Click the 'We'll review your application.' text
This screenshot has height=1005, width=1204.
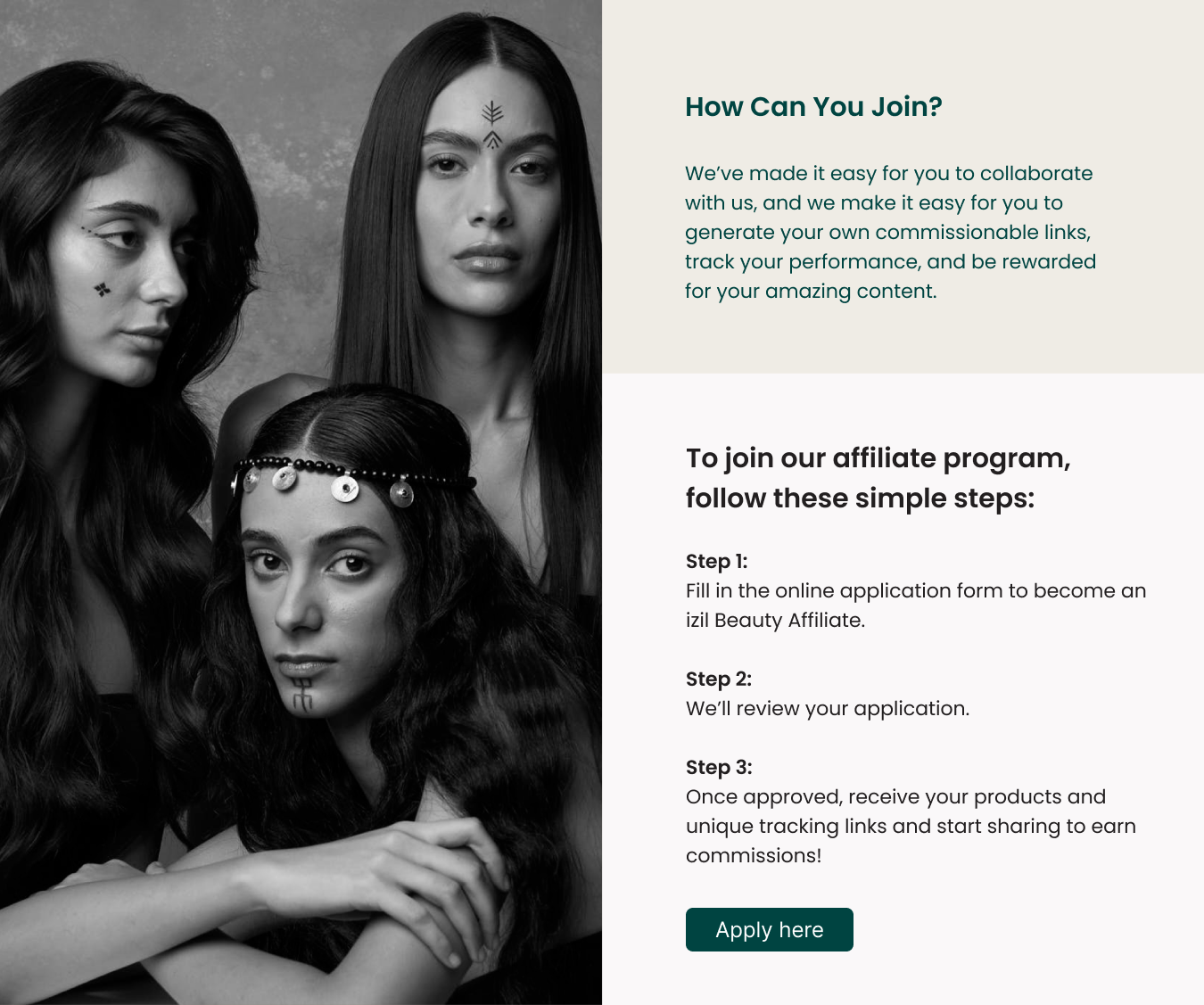[828, 708]
